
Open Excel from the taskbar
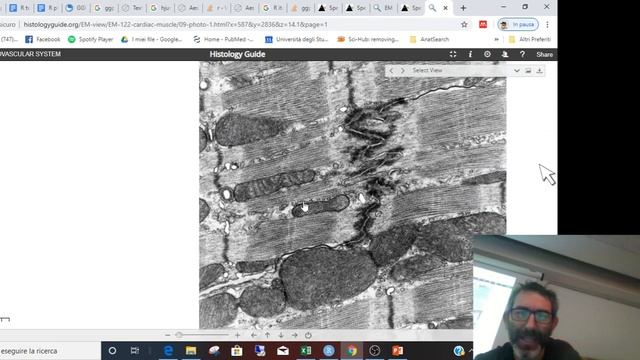click(x=306, y=351)
